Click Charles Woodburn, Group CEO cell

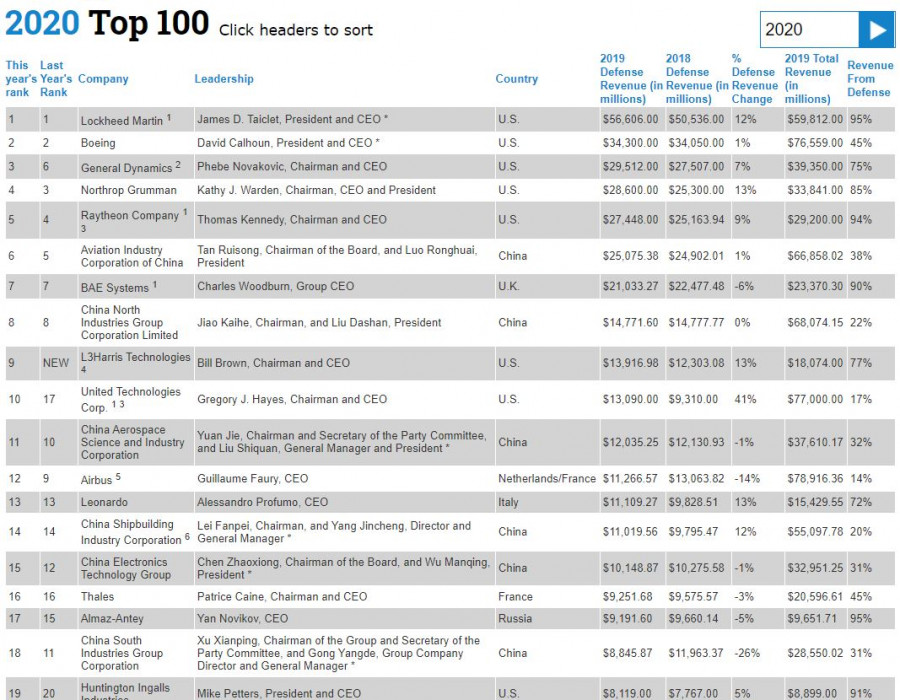344,286
